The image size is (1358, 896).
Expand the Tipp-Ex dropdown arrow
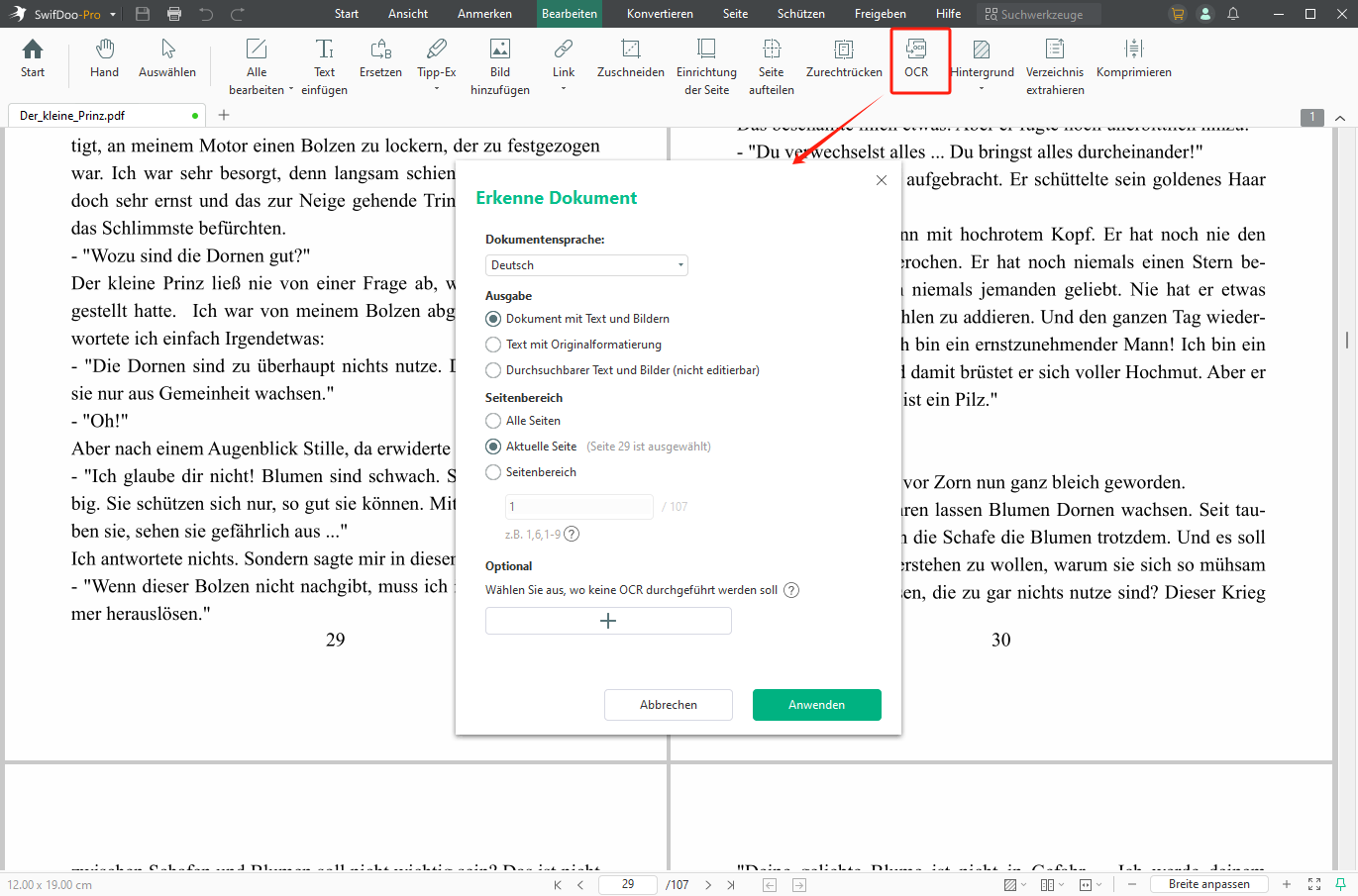click(x=437, y=89)
